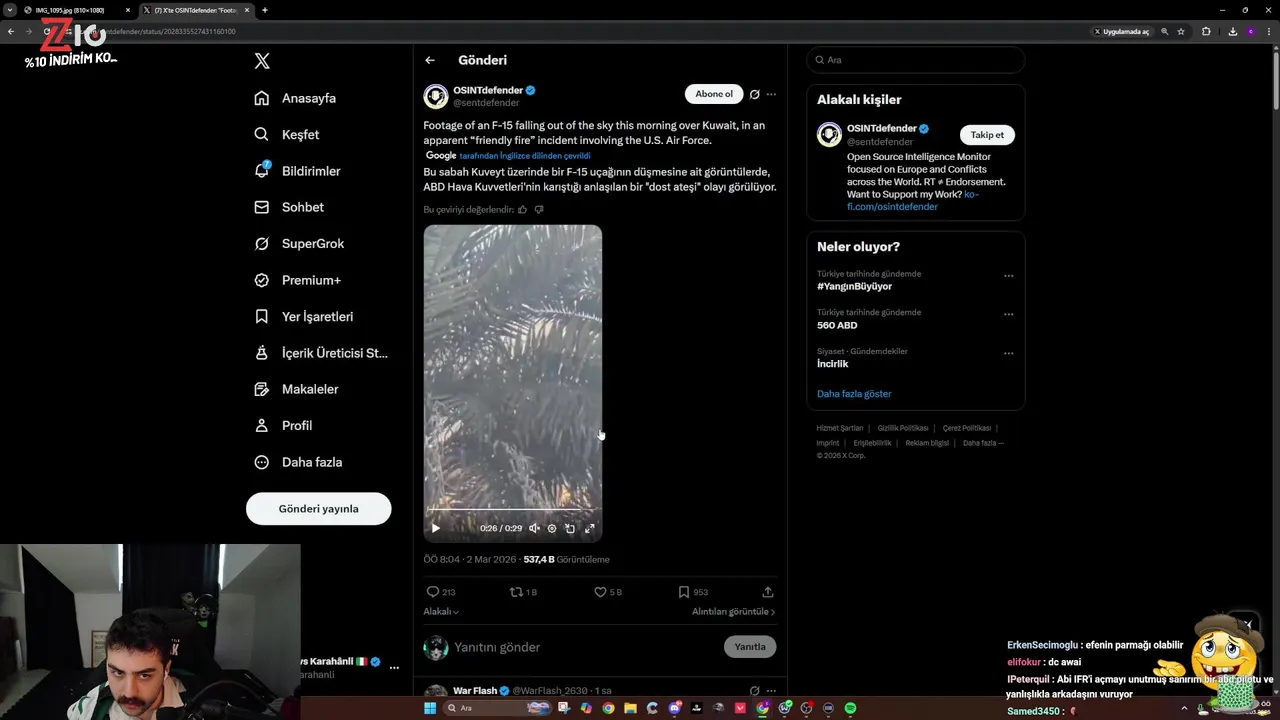Viewport: 1280px width, 720px height.
Task: Click the Gizlilik Politikası footer link
Action: 903,428
